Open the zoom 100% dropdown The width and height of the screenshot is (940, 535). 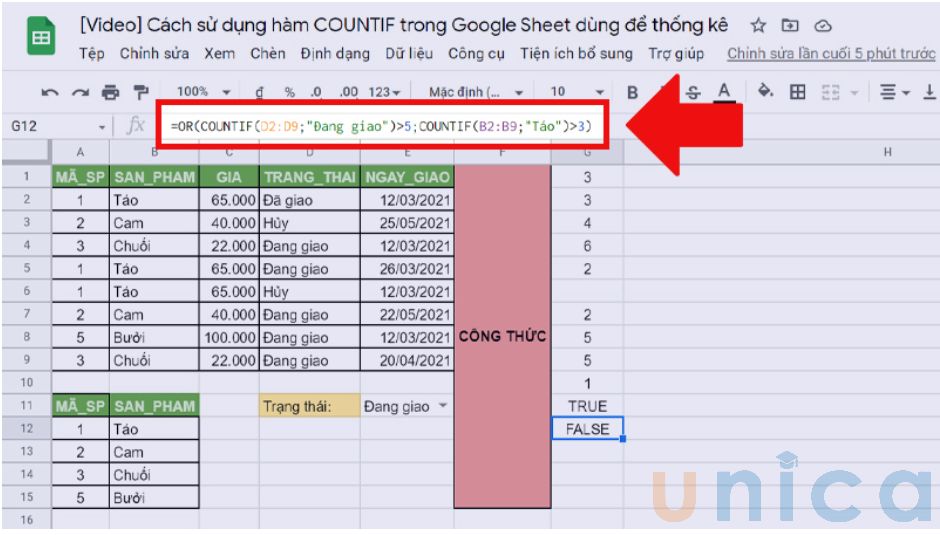click(x=203, y=92)
